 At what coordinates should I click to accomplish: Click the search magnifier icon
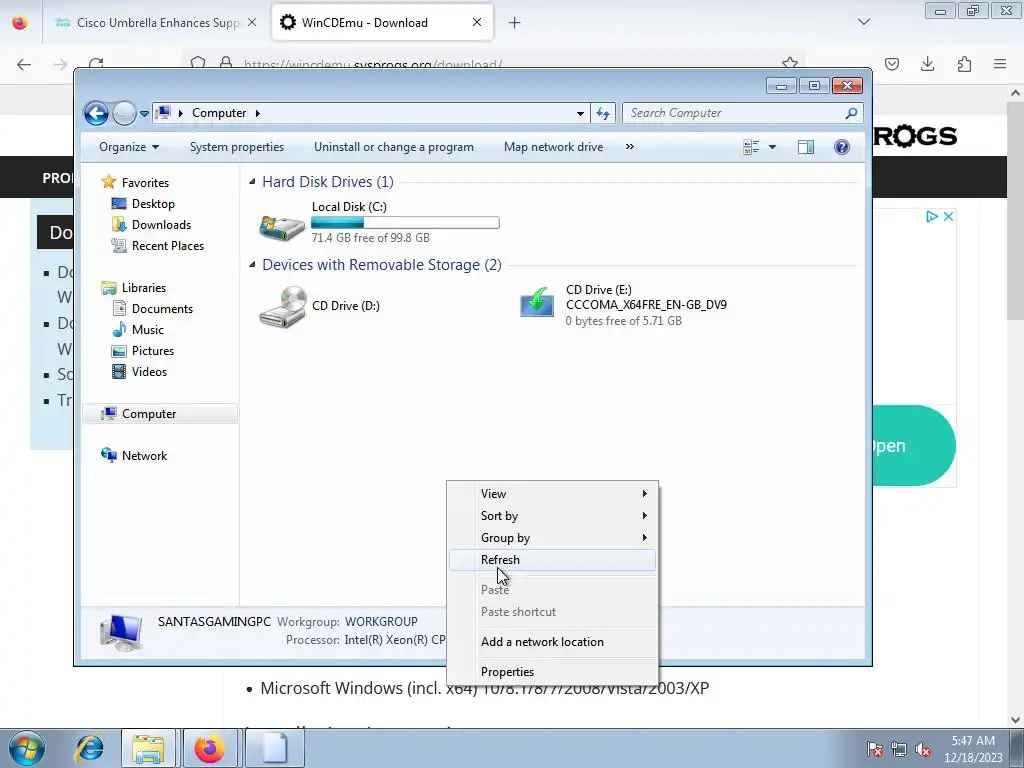851,113
